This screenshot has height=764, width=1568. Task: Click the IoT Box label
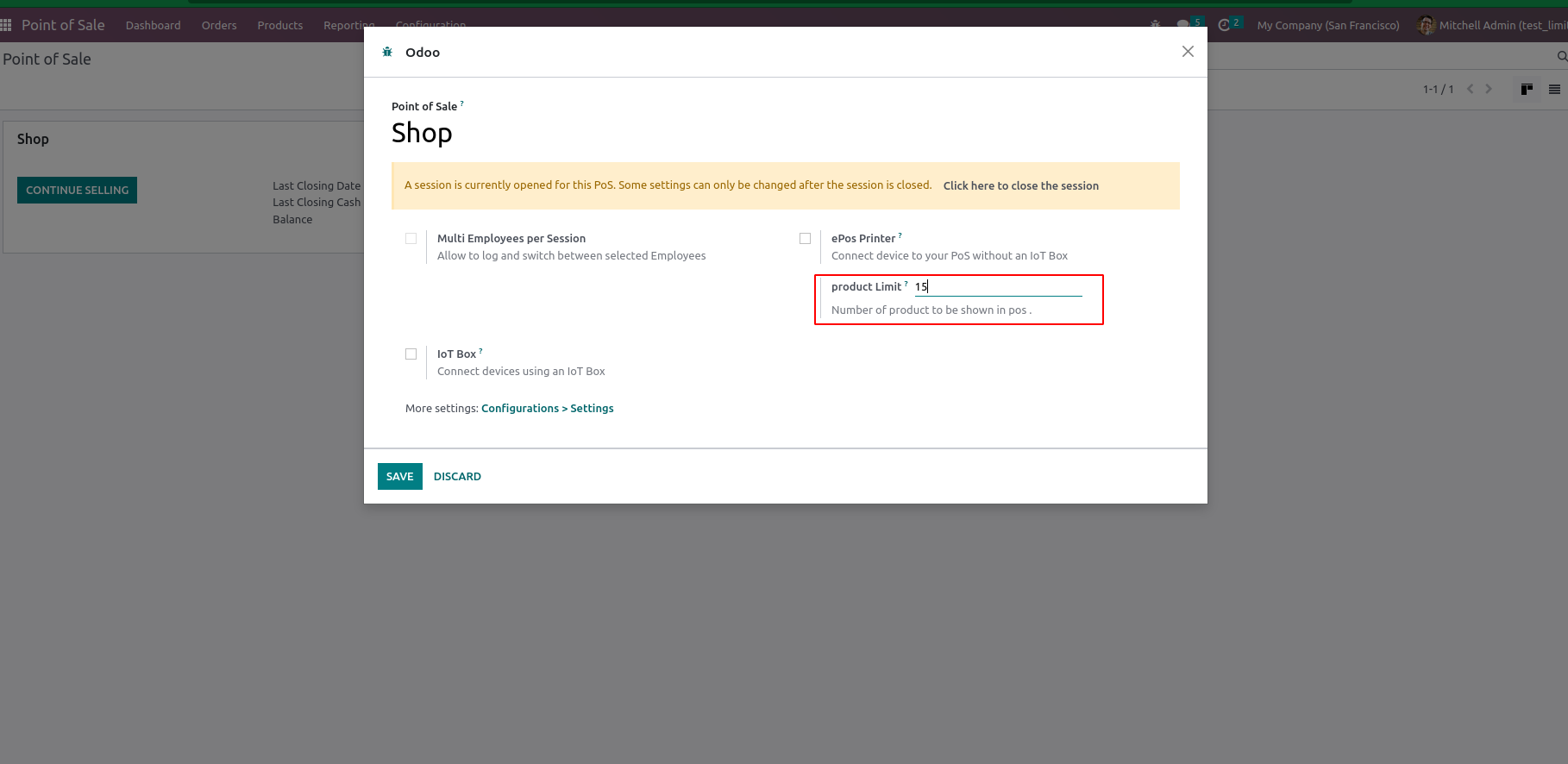click(457, 354)
